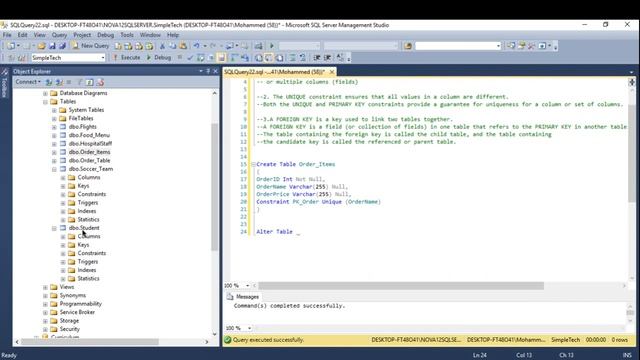Click the green Start arrow icon

pyautogui.click(x=272, y=46)
